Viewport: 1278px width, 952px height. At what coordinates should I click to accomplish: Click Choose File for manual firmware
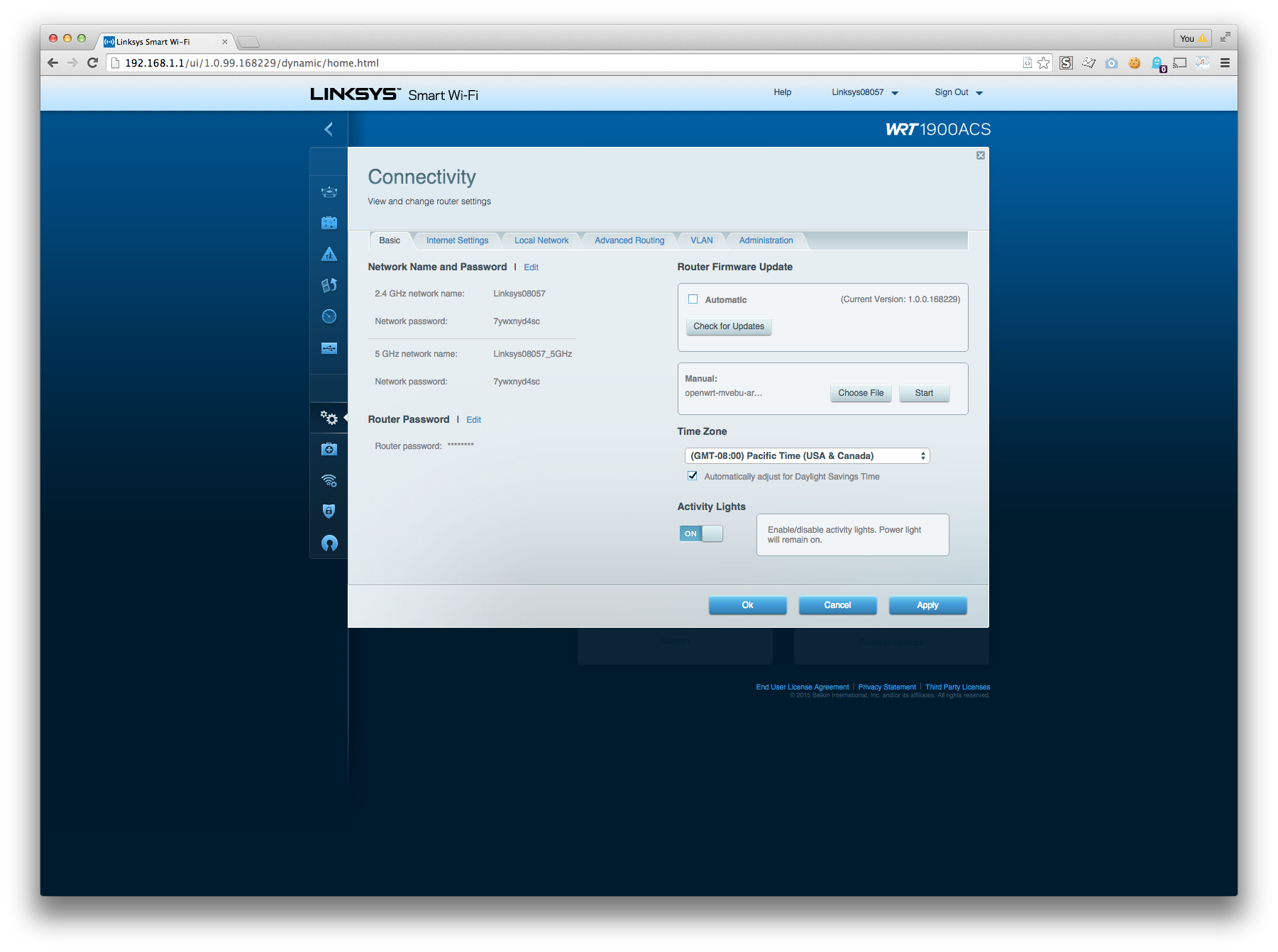[861, 393]
